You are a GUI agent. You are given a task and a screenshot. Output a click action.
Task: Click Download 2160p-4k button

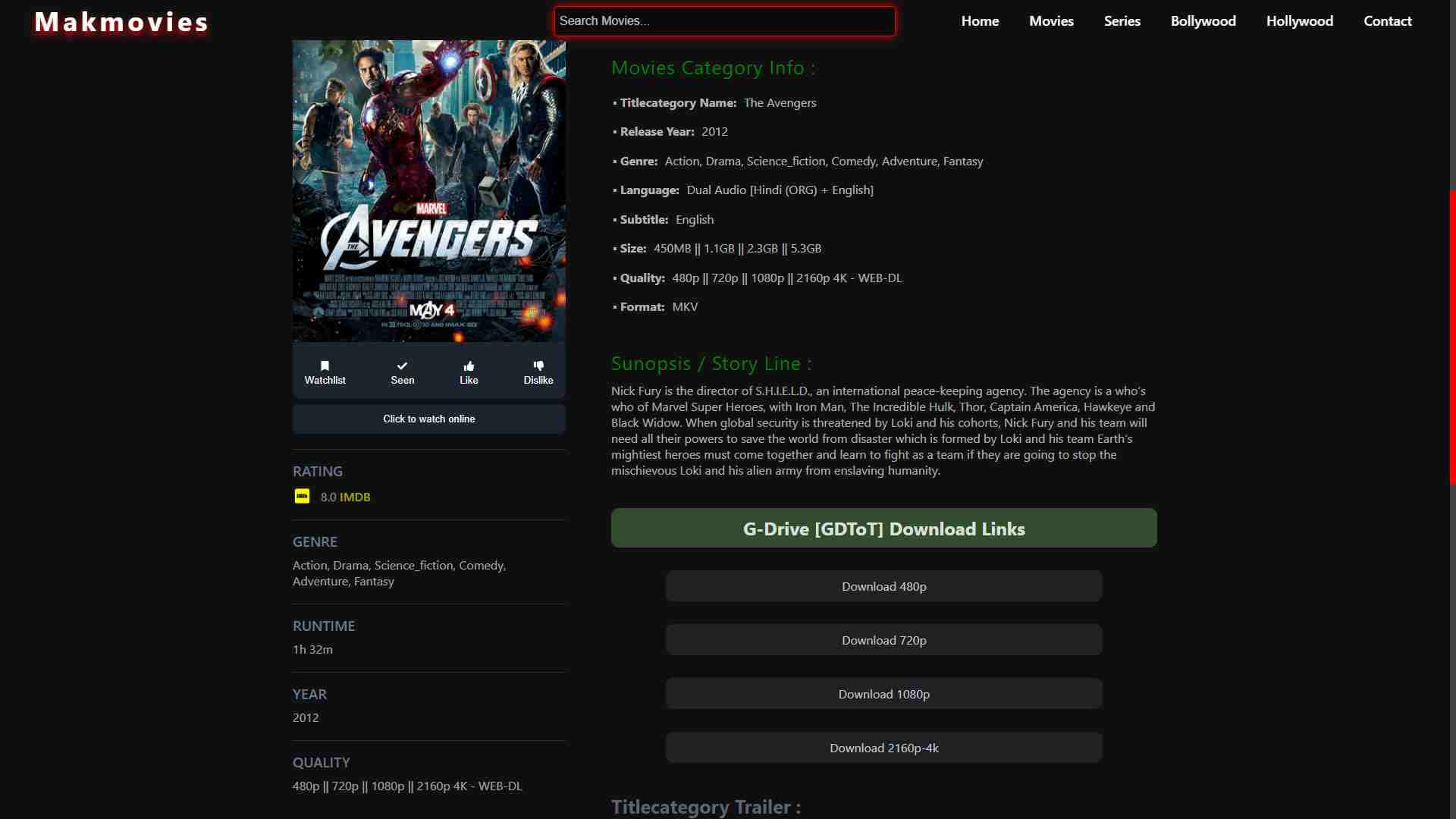click(x=884, y=747)
